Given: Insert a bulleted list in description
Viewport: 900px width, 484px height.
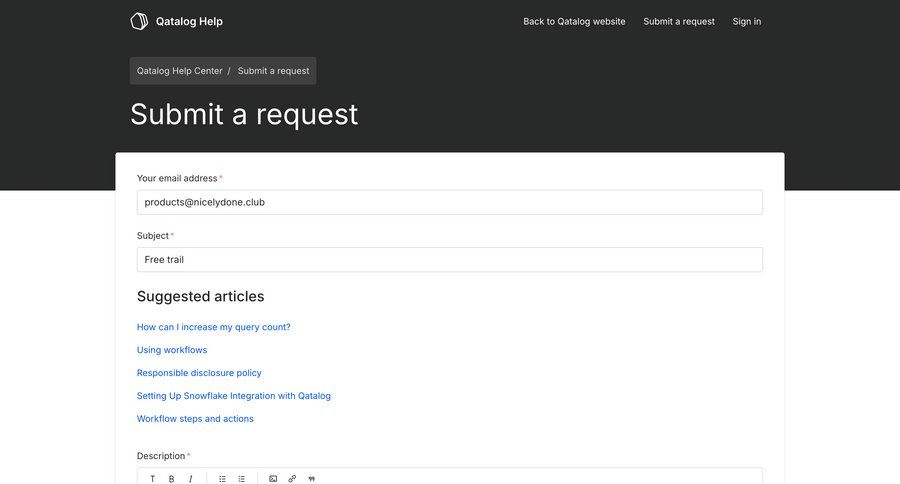Looking at the screenshot, I should (222, 478).
